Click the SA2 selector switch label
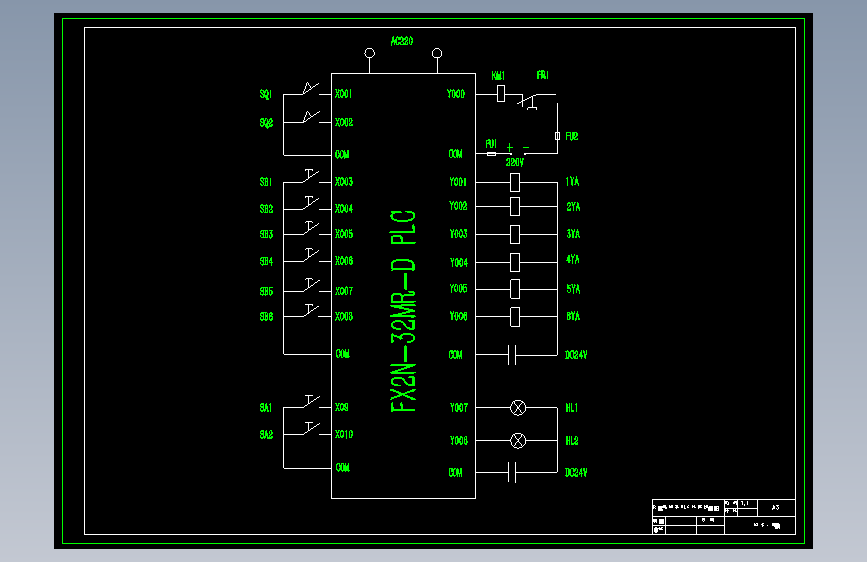The width and height of the screenshot is (867, 562). [267, 435]
